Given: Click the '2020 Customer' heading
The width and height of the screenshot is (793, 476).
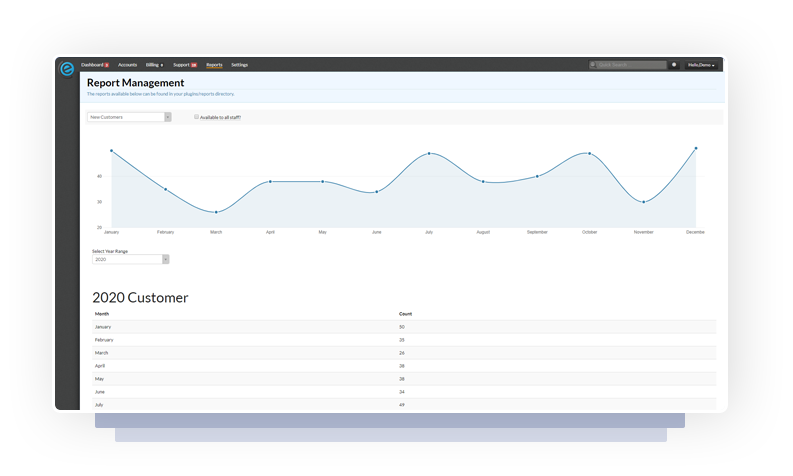Looking at the screenshot, I should pyautogui.click(x=140, y=297).
